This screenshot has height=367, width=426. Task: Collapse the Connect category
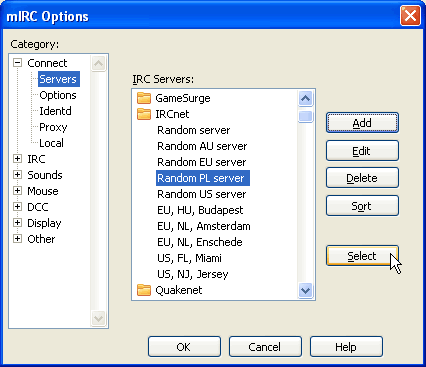[17, 63]
